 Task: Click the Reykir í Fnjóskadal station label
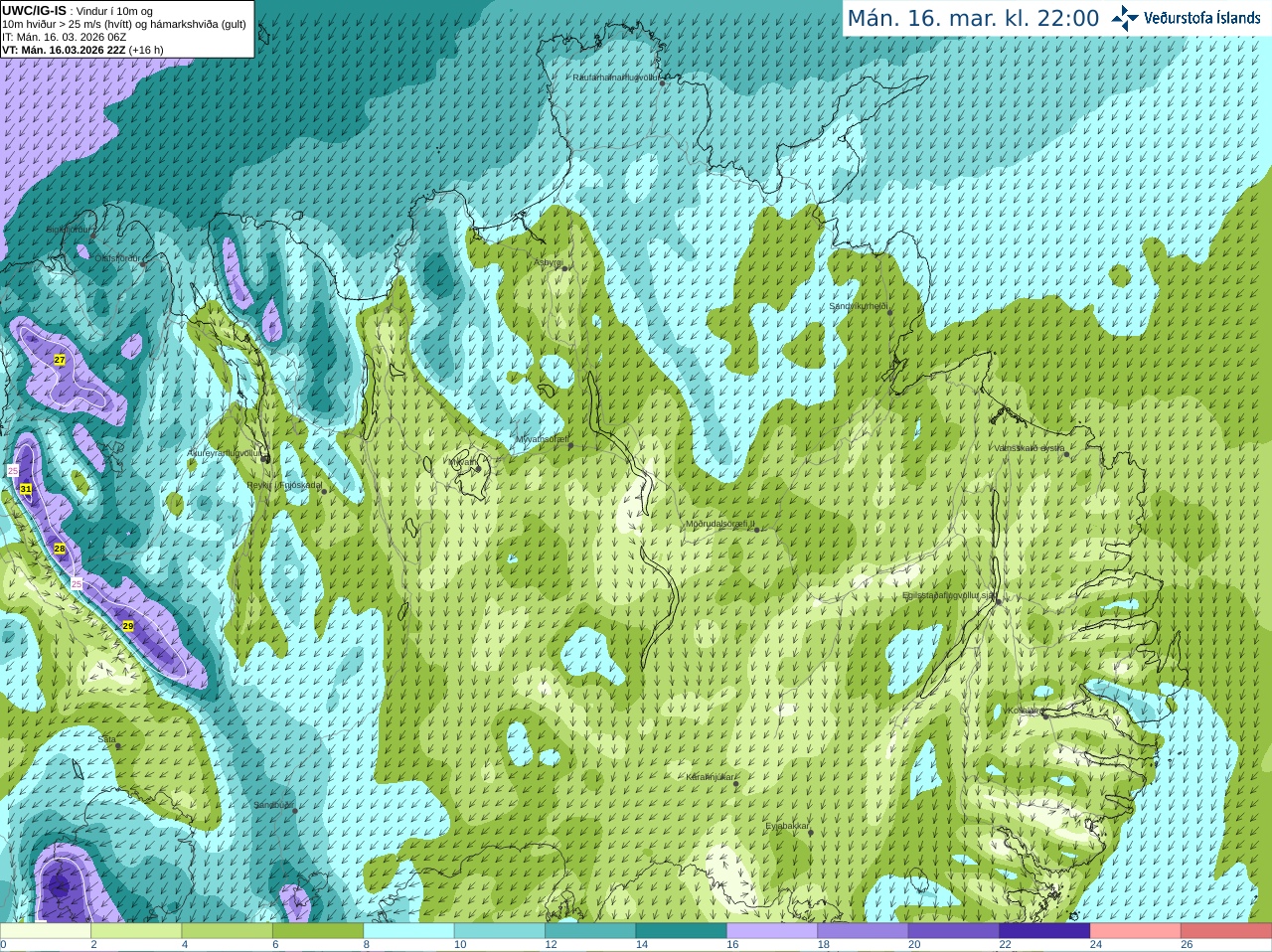coord(284,485)
